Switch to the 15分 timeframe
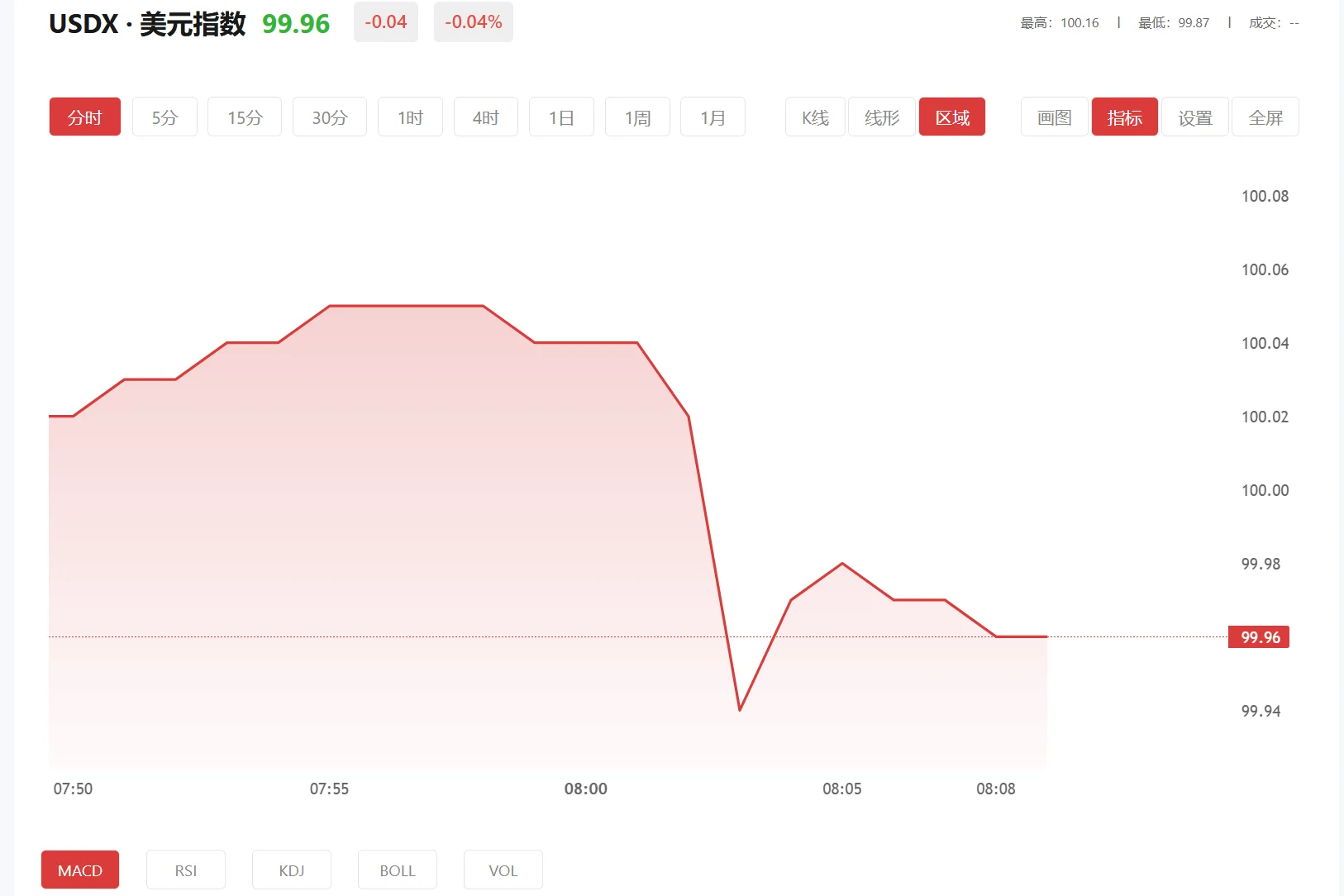 [x=245, y=117]
